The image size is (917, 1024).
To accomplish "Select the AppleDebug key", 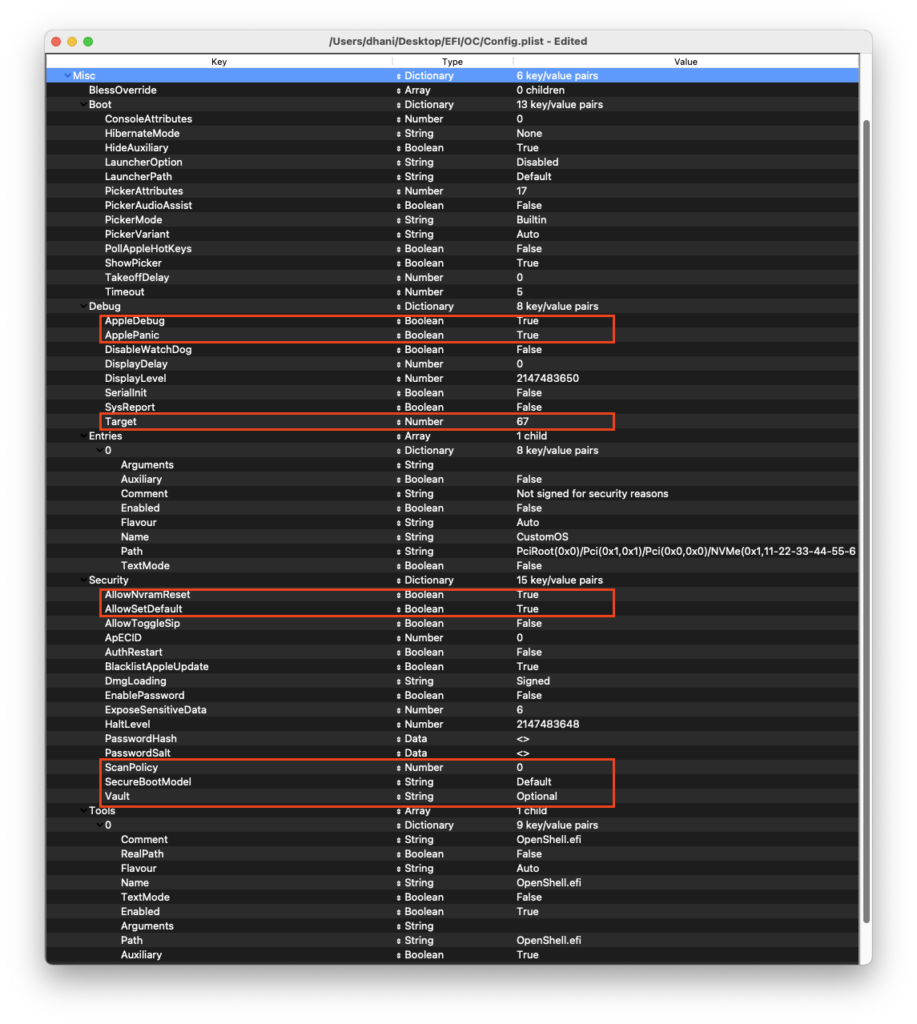I will pyautogui.click(x=135, y=321).
